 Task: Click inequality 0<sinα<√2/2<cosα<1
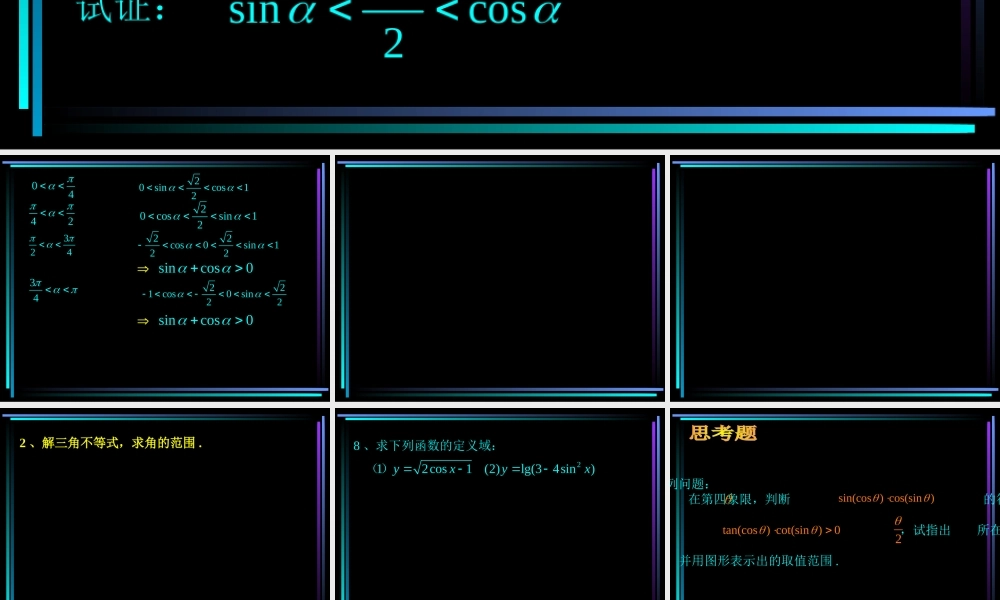click(x=194, y=187)
